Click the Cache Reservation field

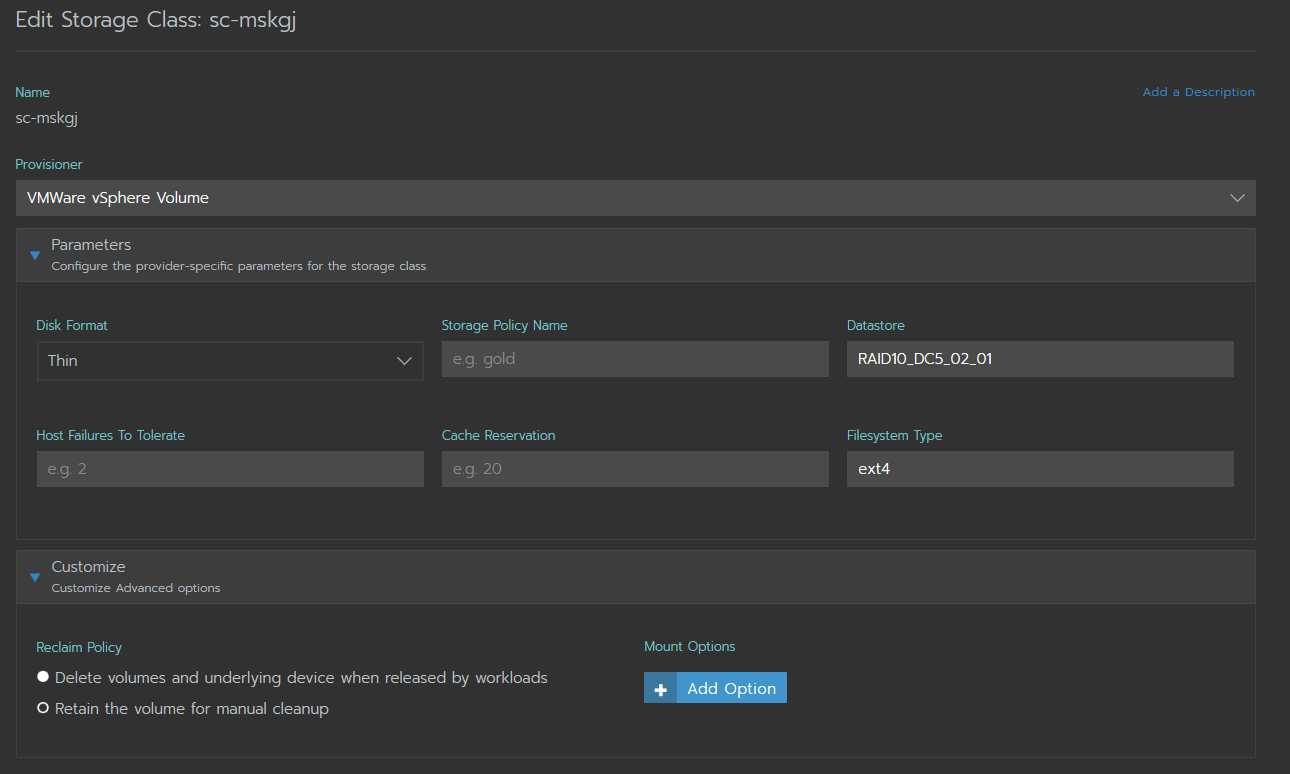(x=635, y=468)
